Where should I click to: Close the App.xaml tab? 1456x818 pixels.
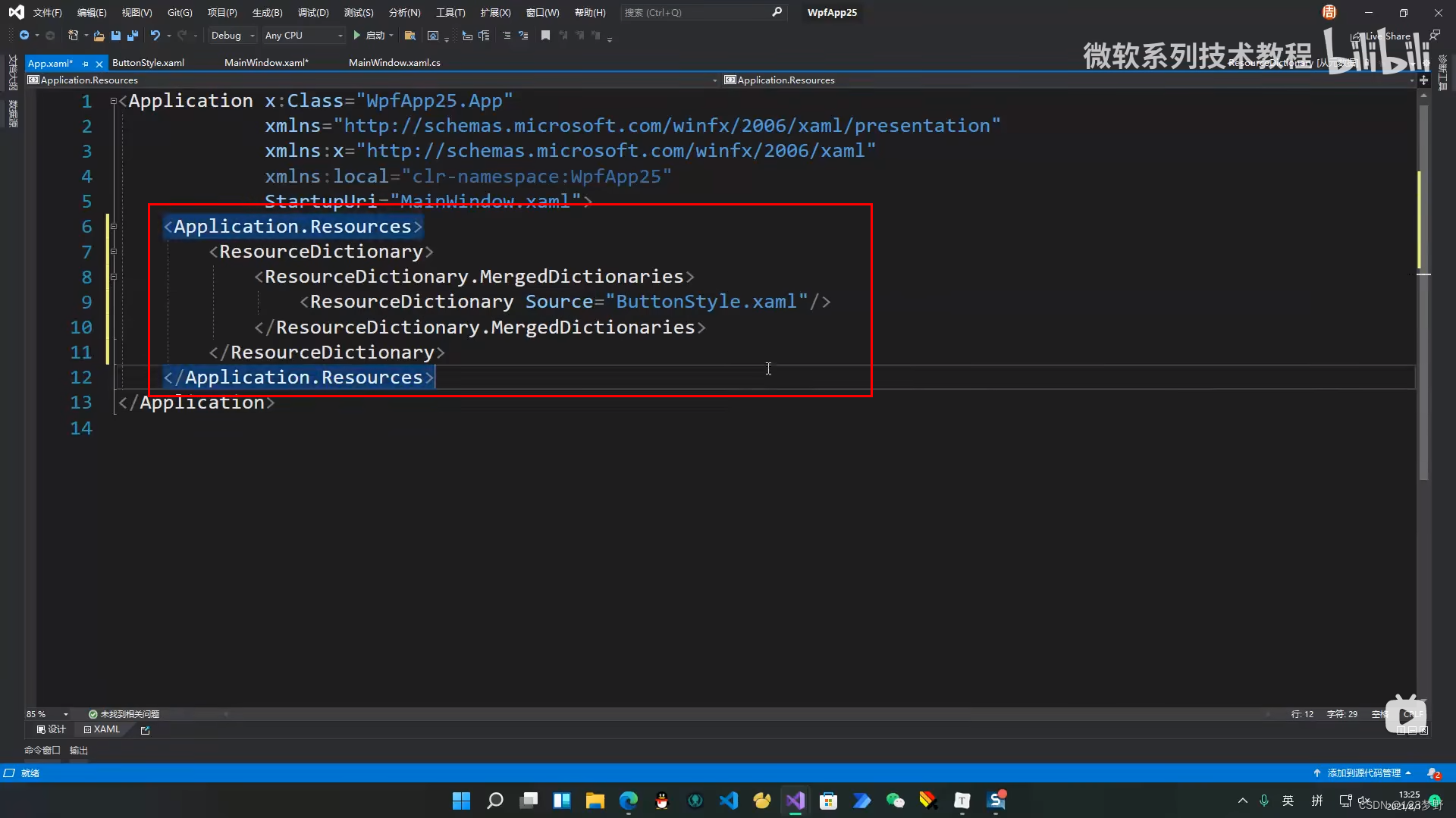coord(99,64)
